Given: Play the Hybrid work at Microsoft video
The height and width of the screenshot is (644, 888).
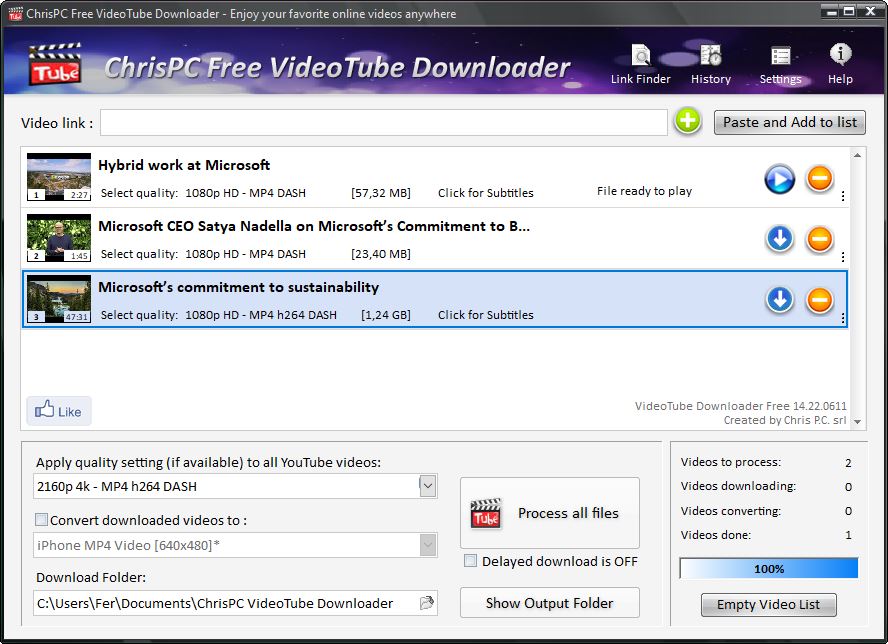Looking at the screenshot, I should tap(779, 179).
